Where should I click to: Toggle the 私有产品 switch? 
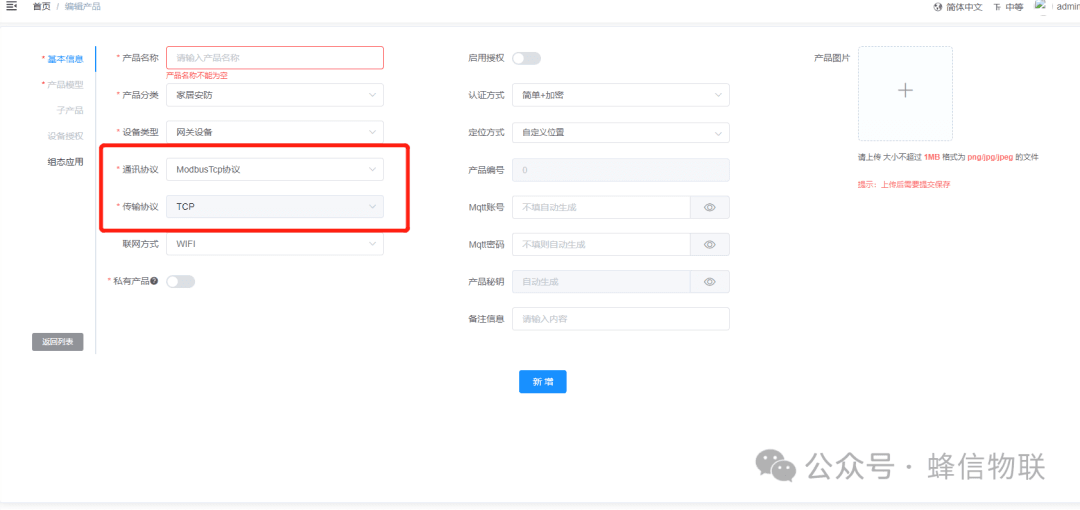point(180,281)
